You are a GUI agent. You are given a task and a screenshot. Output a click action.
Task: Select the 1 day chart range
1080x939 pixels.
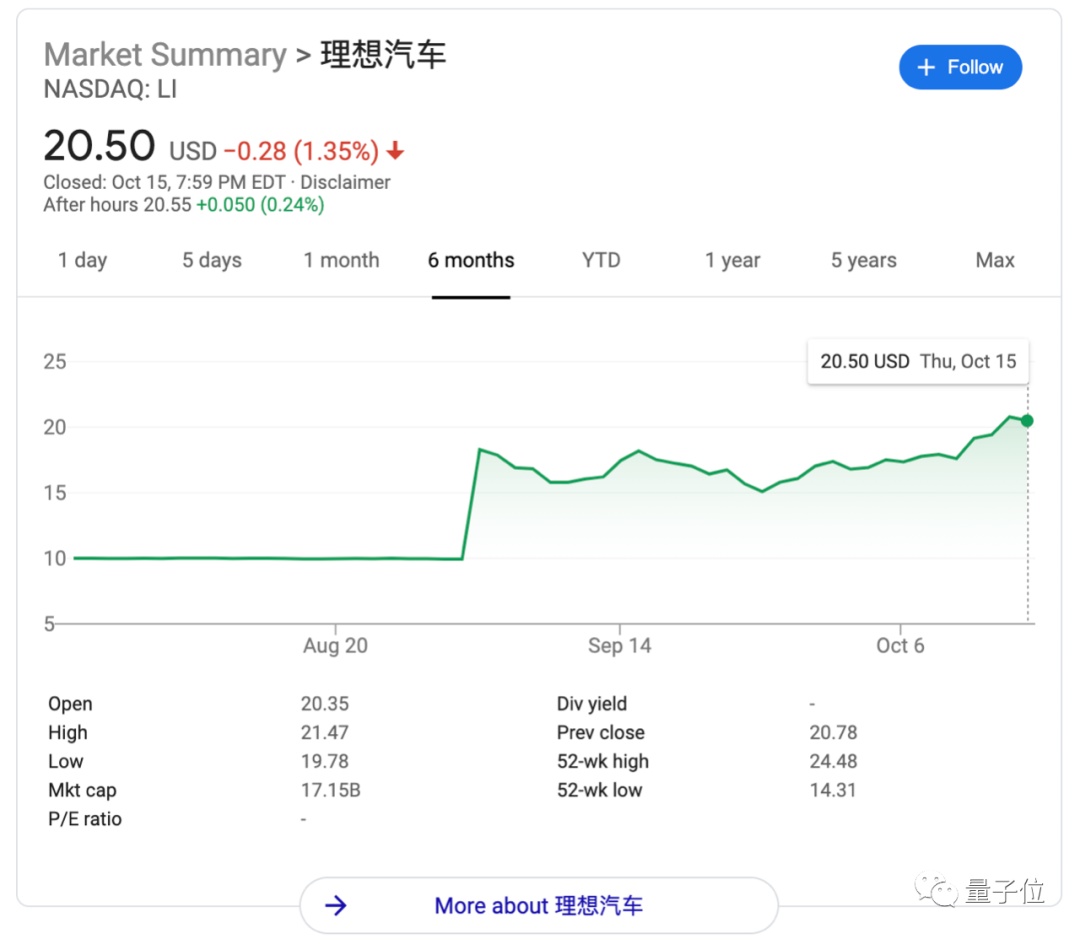[82, 260]
